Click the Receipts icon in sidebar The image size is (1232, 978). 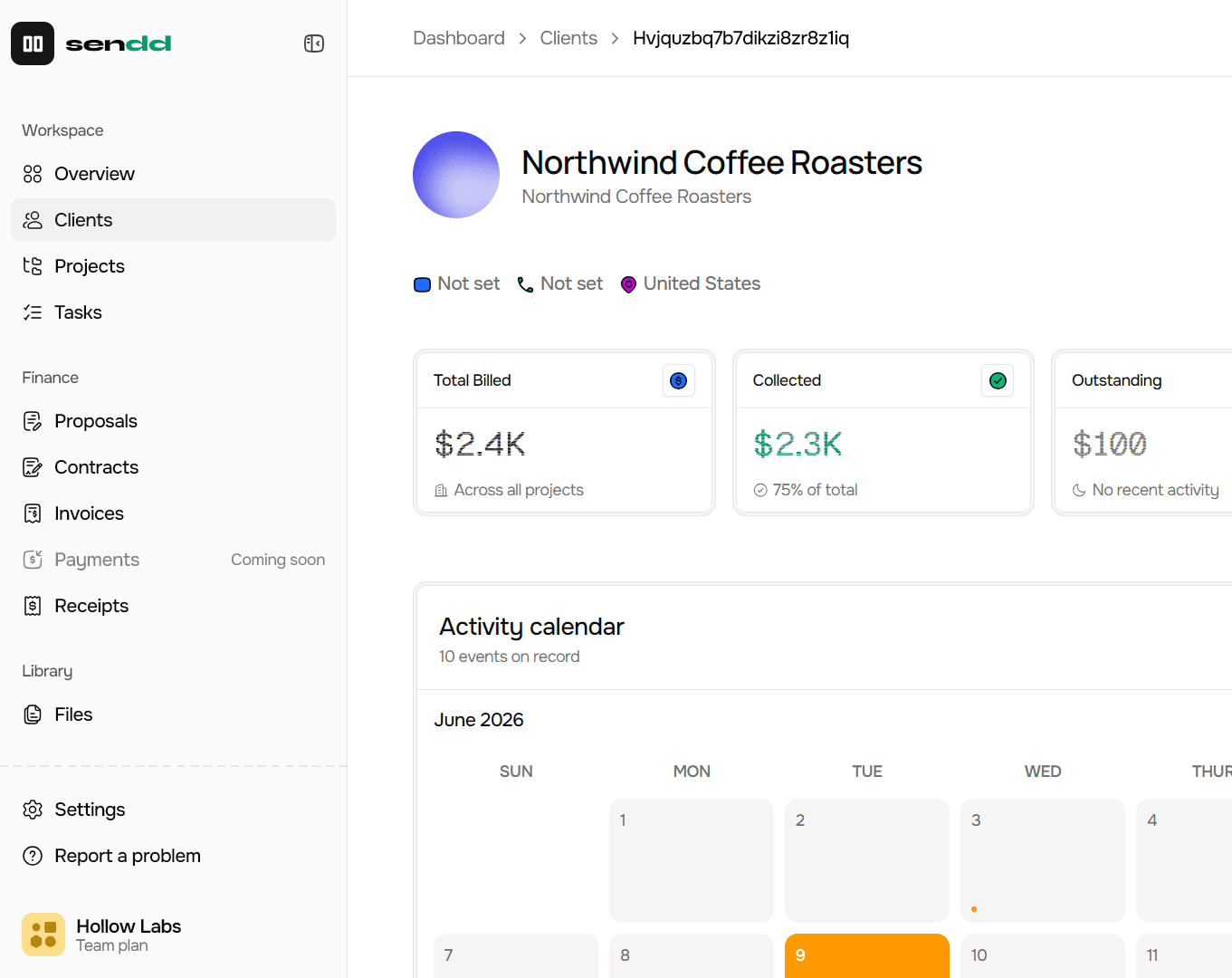coord(33,606)
